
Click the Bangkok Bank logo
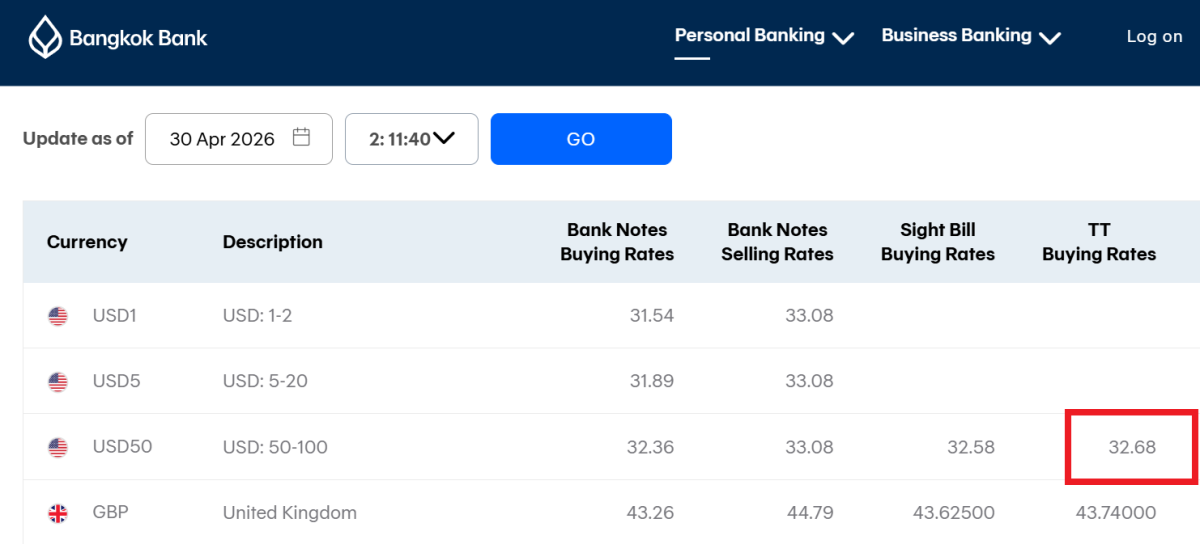coord(117,38)
